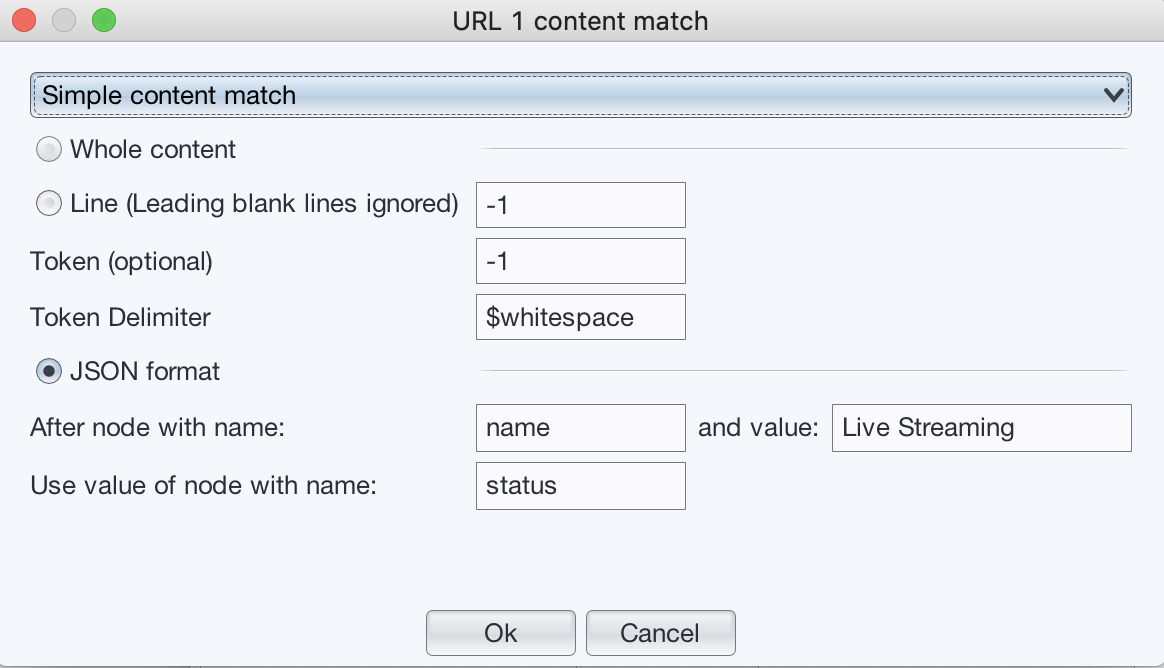Click the URL 1 content match title bar
The height and width of the screenshot is (668, 1164).
(580, 20)
